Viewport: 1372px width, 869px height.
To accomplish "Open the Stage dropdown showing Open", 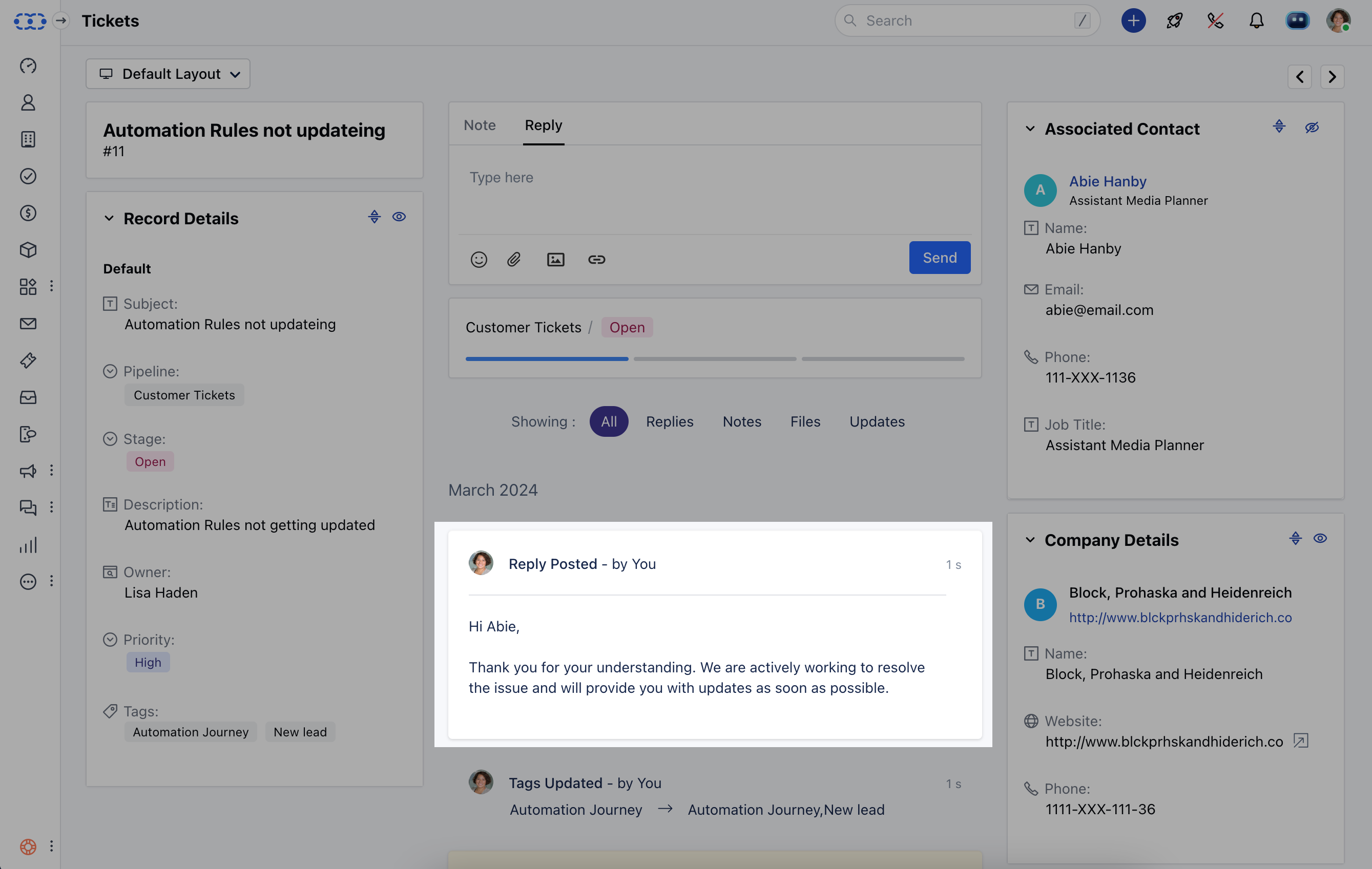I will [x=150, y=461].
